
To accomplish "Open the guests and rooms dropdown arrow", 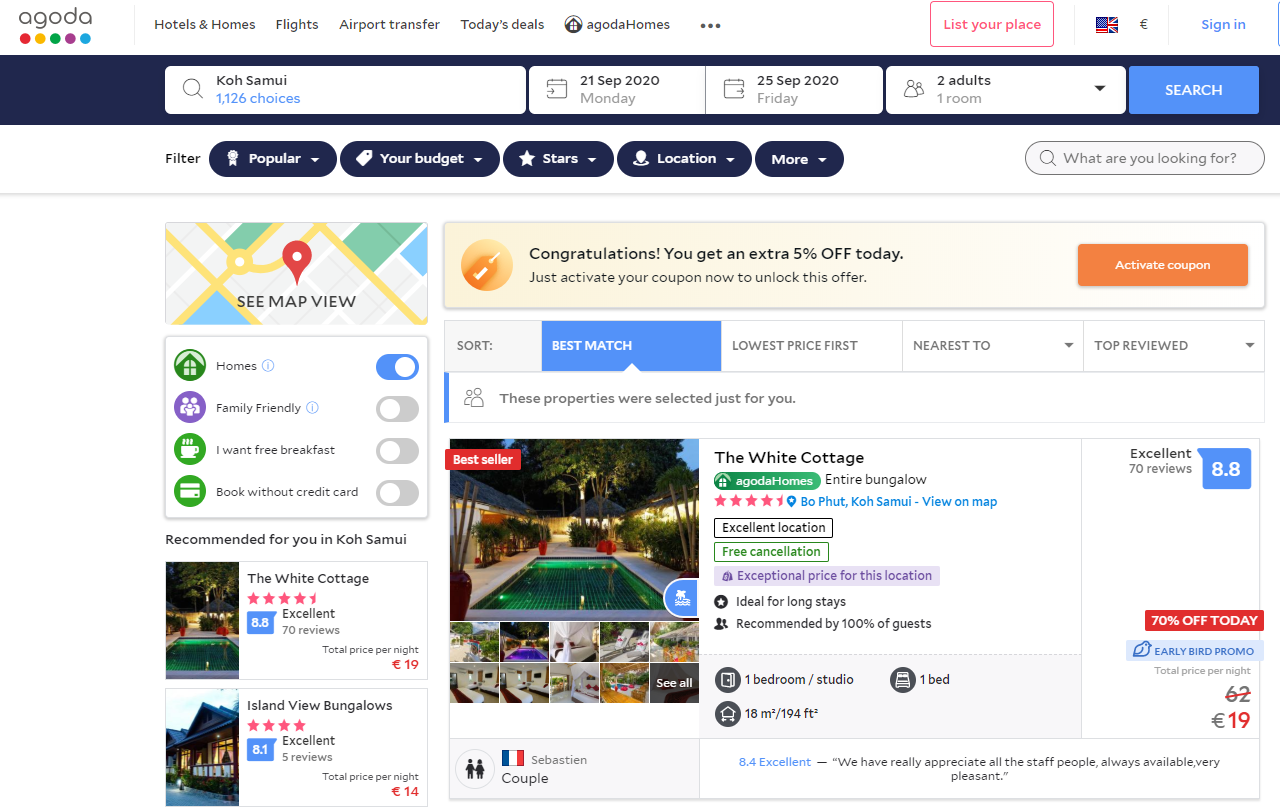I will click(x=1100, y=89).
